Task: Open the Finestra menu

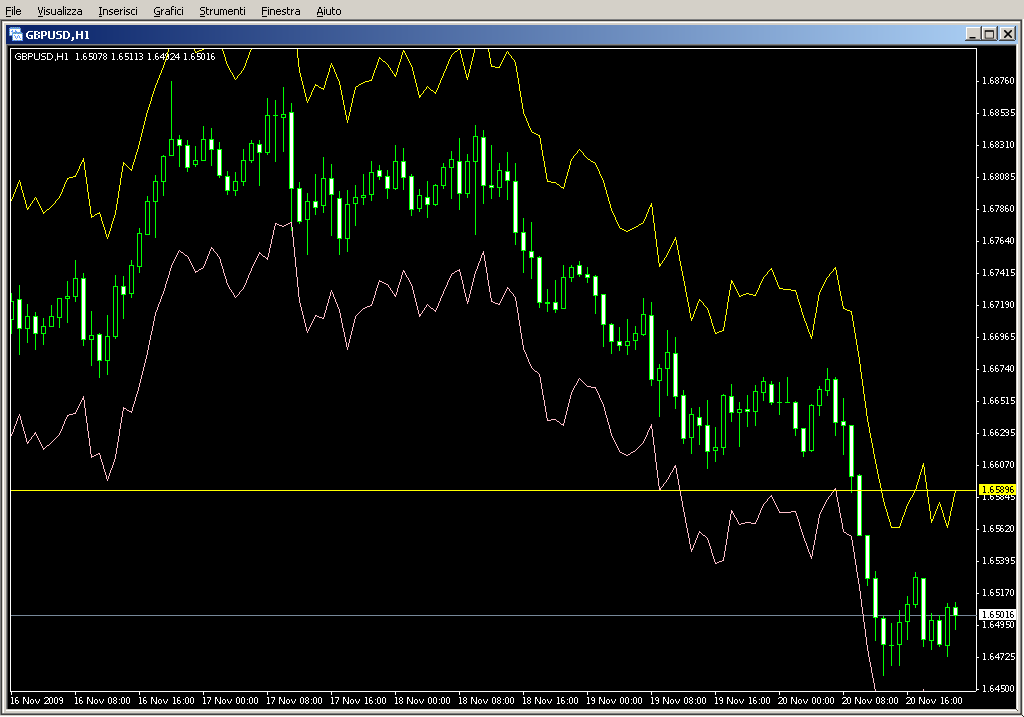Action: (280, 11)
